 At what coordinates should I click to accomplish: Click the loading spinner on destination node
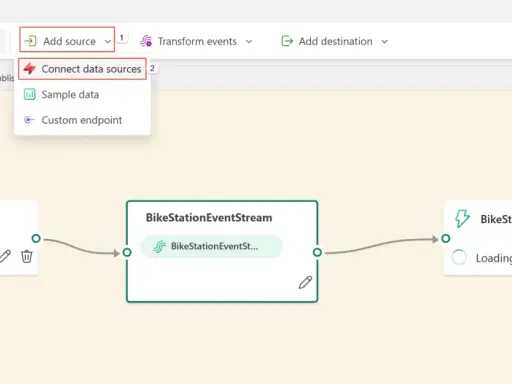[x=459, y=257]
